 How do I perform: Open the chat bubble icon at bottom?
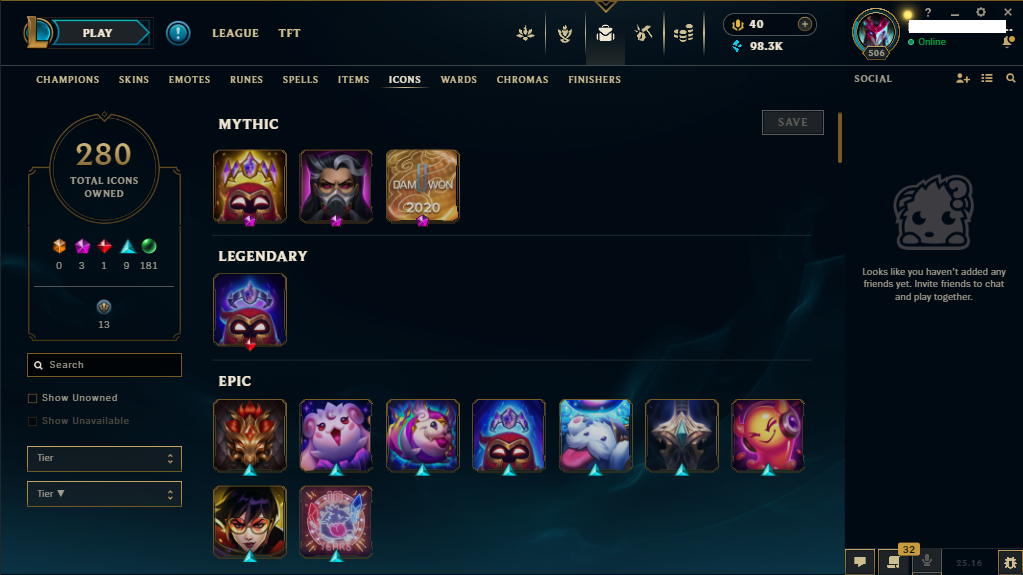pyautogui.click(x=860, y=562)
